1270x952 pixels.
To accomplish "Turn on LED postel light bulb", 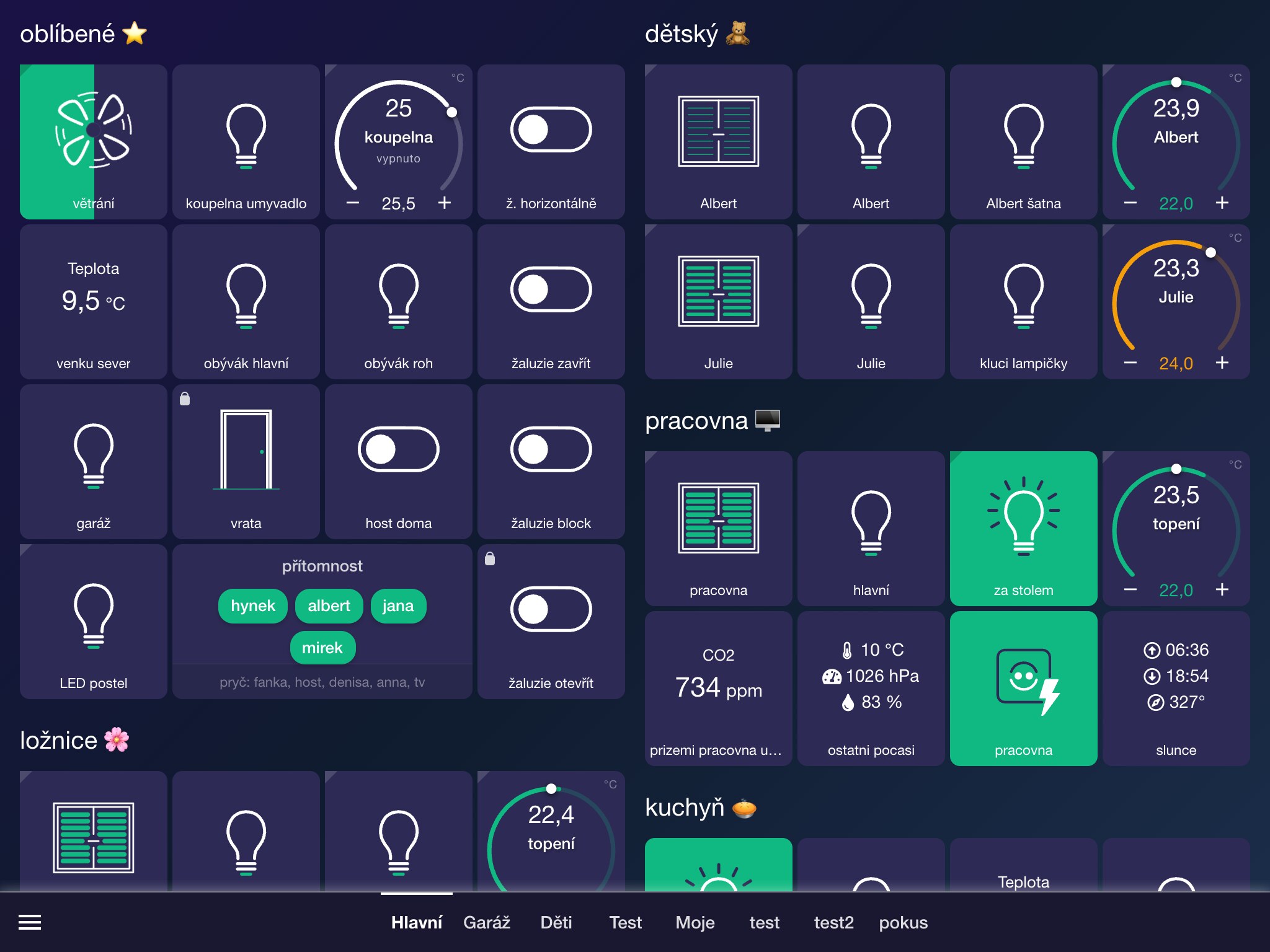I will point(94,622).
